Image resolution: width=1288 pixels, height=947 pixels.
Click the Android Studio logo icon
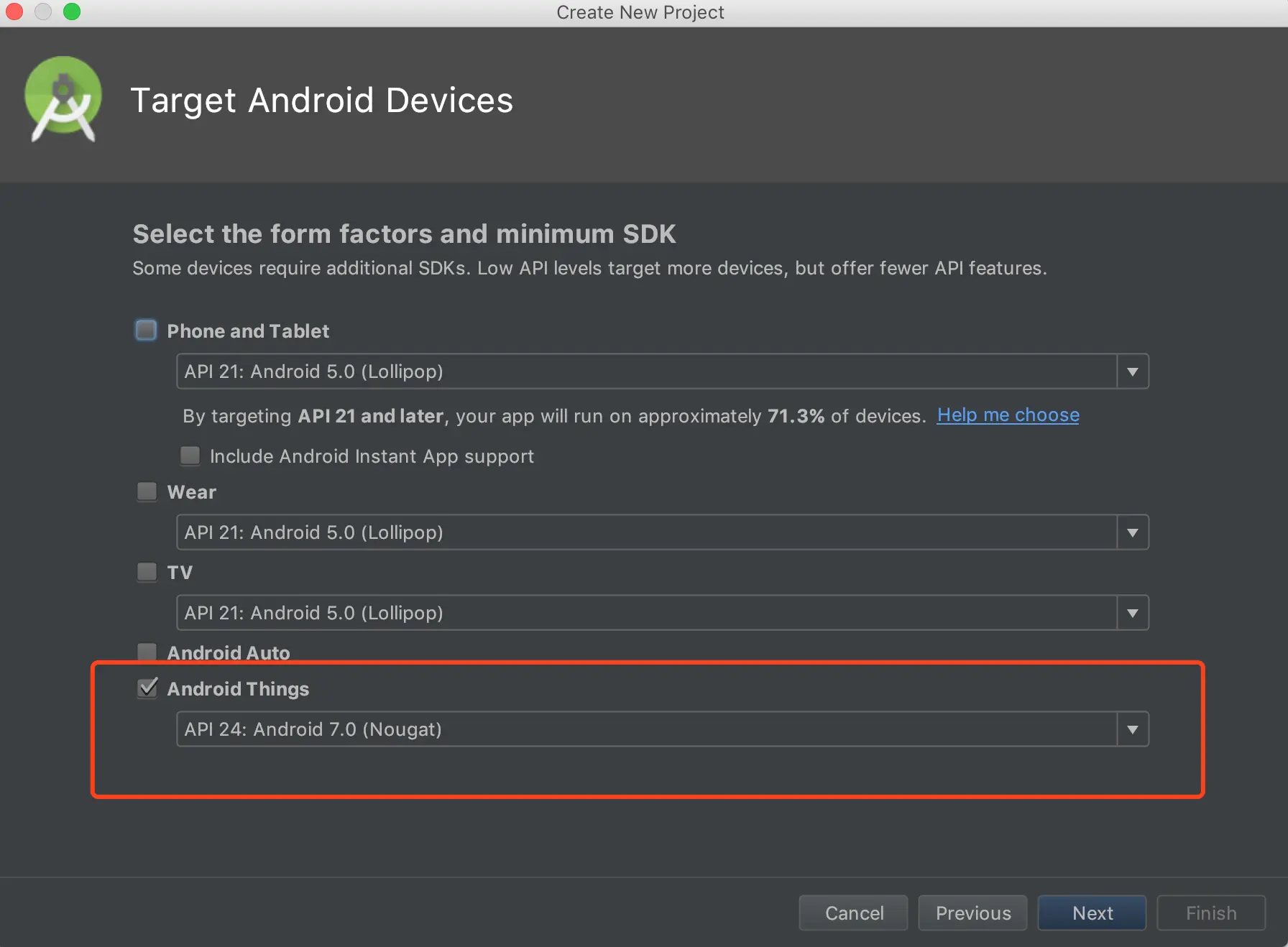point(63,99)
